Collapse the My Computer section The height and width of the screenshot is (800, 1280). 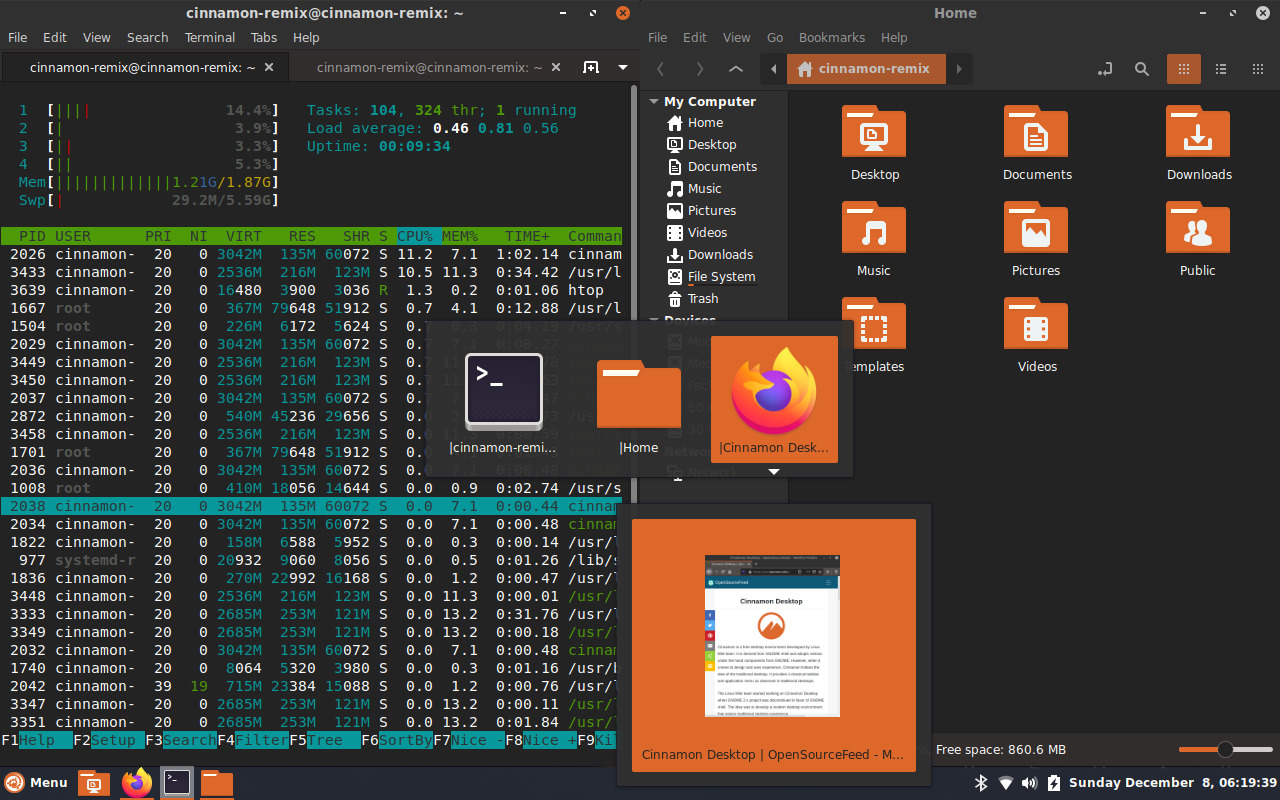[x=653, y=101]
